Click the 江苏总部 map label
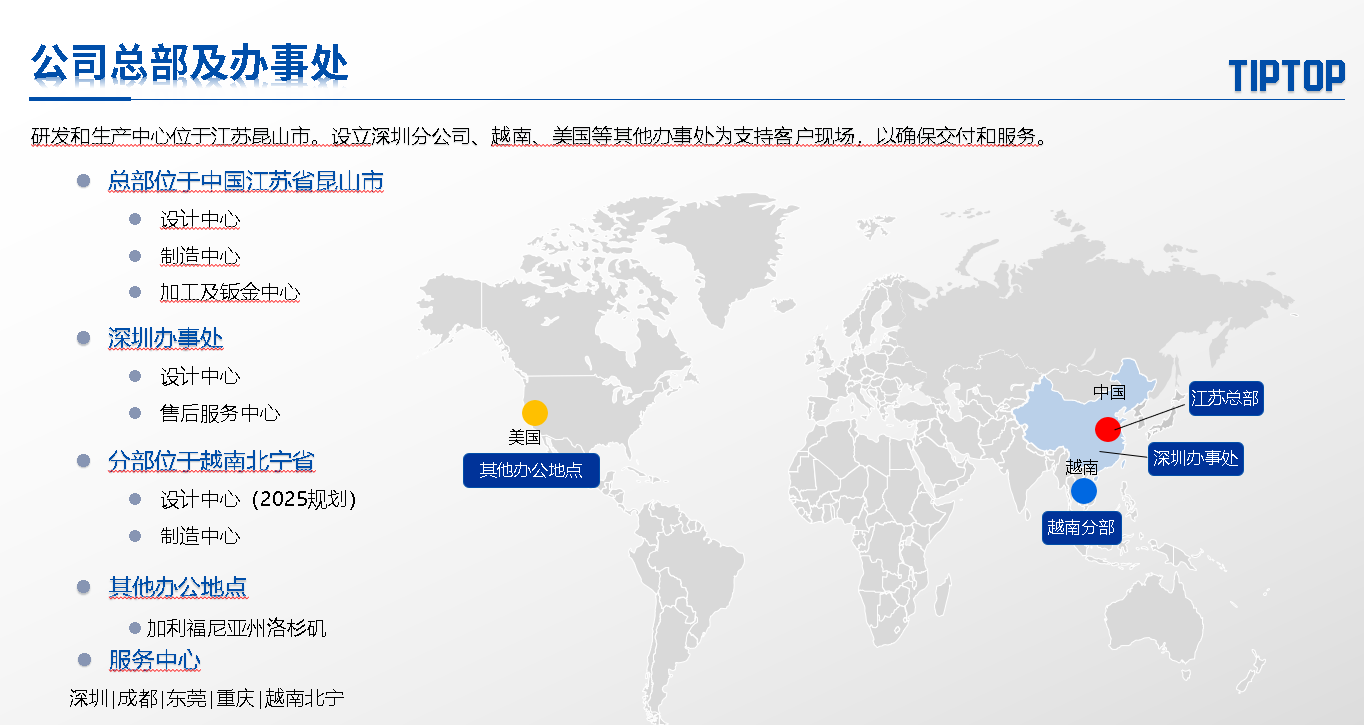The width and height of the screenshot is (1364, 725). 1225,398
